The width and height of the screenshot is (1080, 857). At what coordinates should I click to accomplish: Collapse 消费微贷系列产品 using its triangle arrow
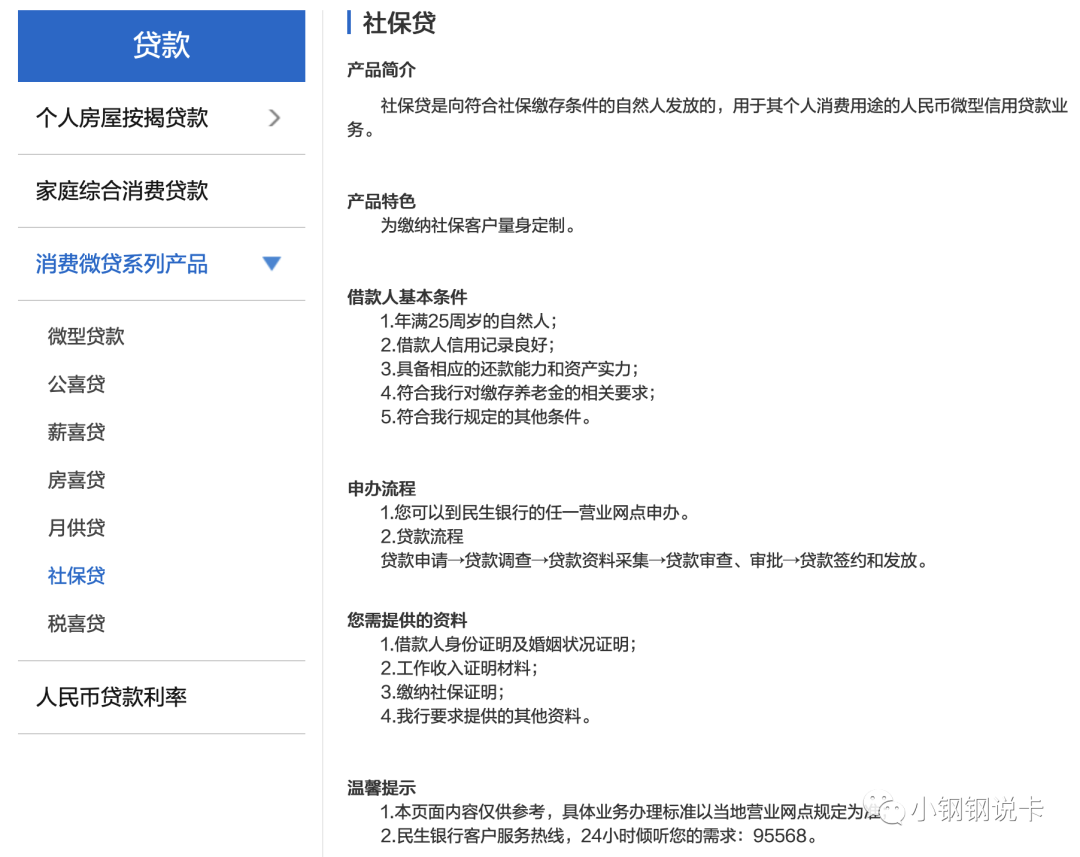271,263
